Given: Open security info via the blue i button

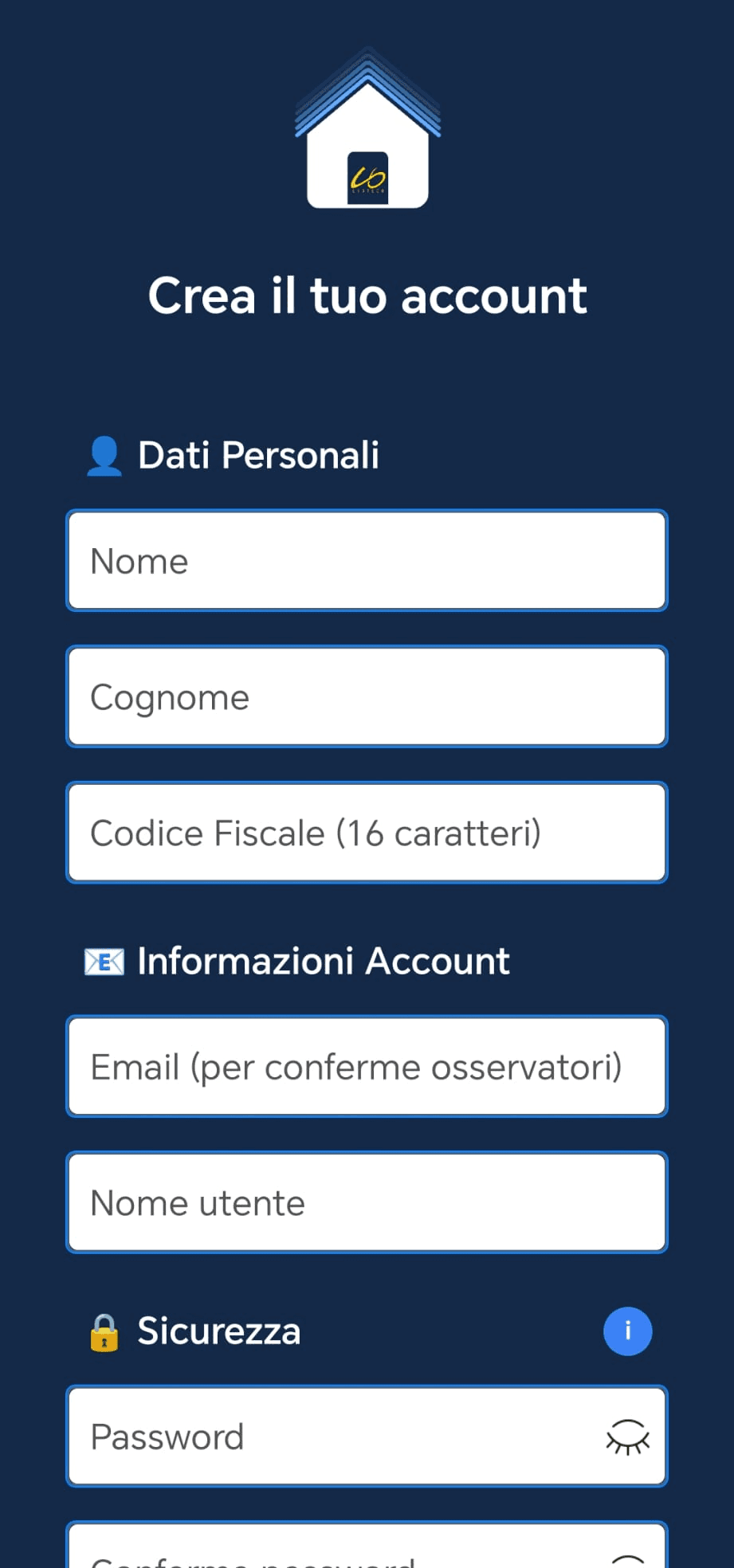Looking at the screenshot, I should (x=628, y=1331).
